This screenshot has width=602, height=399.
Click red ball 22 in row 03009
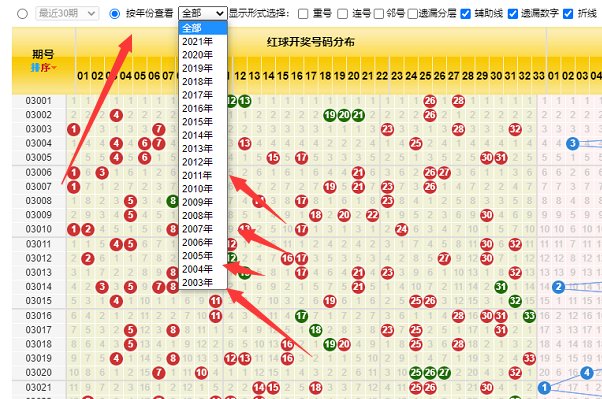click(372, 215)
